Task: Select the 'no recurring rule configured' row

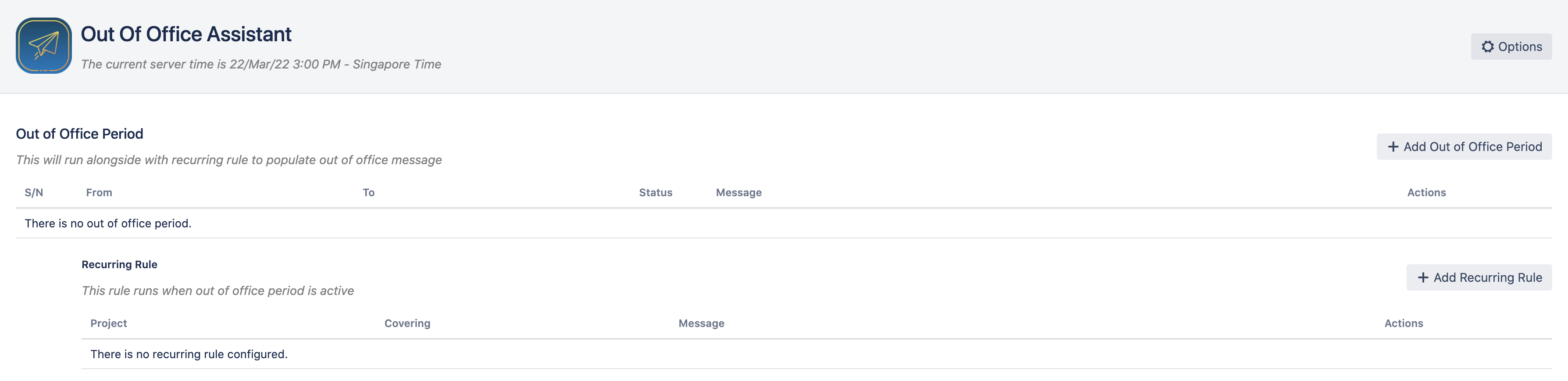Action: (x=189, y=354)
